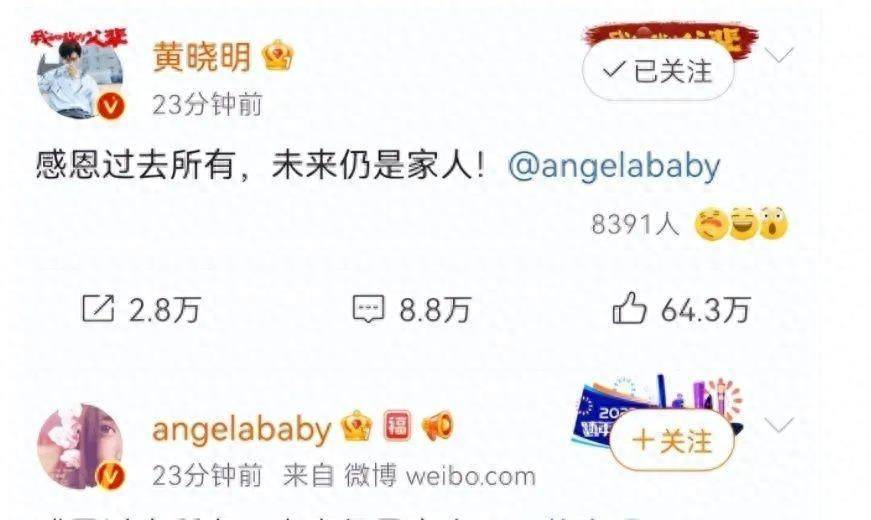Viewport: 871px width, 520px height.
Task: Expand the chevron menu on 黄晓明's post
Action: coord(779,54)
